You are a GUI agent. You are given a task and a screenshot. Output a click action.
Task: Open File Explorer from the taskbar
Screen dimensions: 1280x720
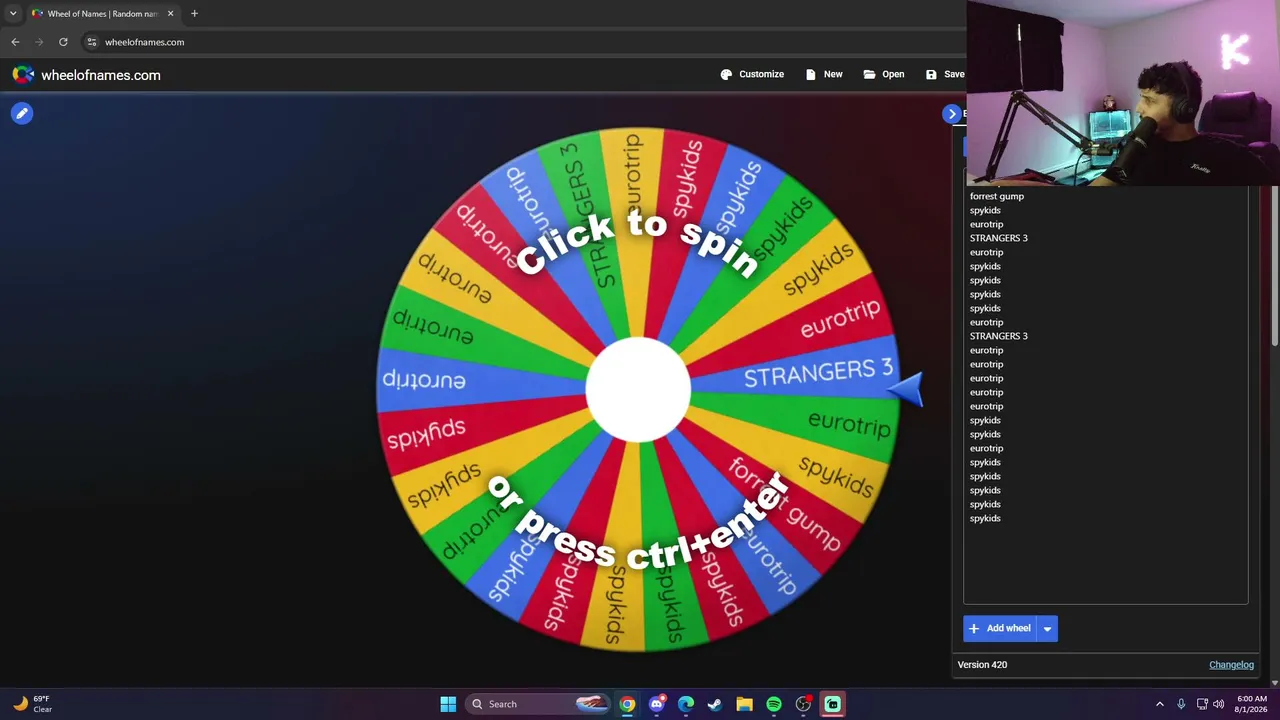click(x=744, y=704)
